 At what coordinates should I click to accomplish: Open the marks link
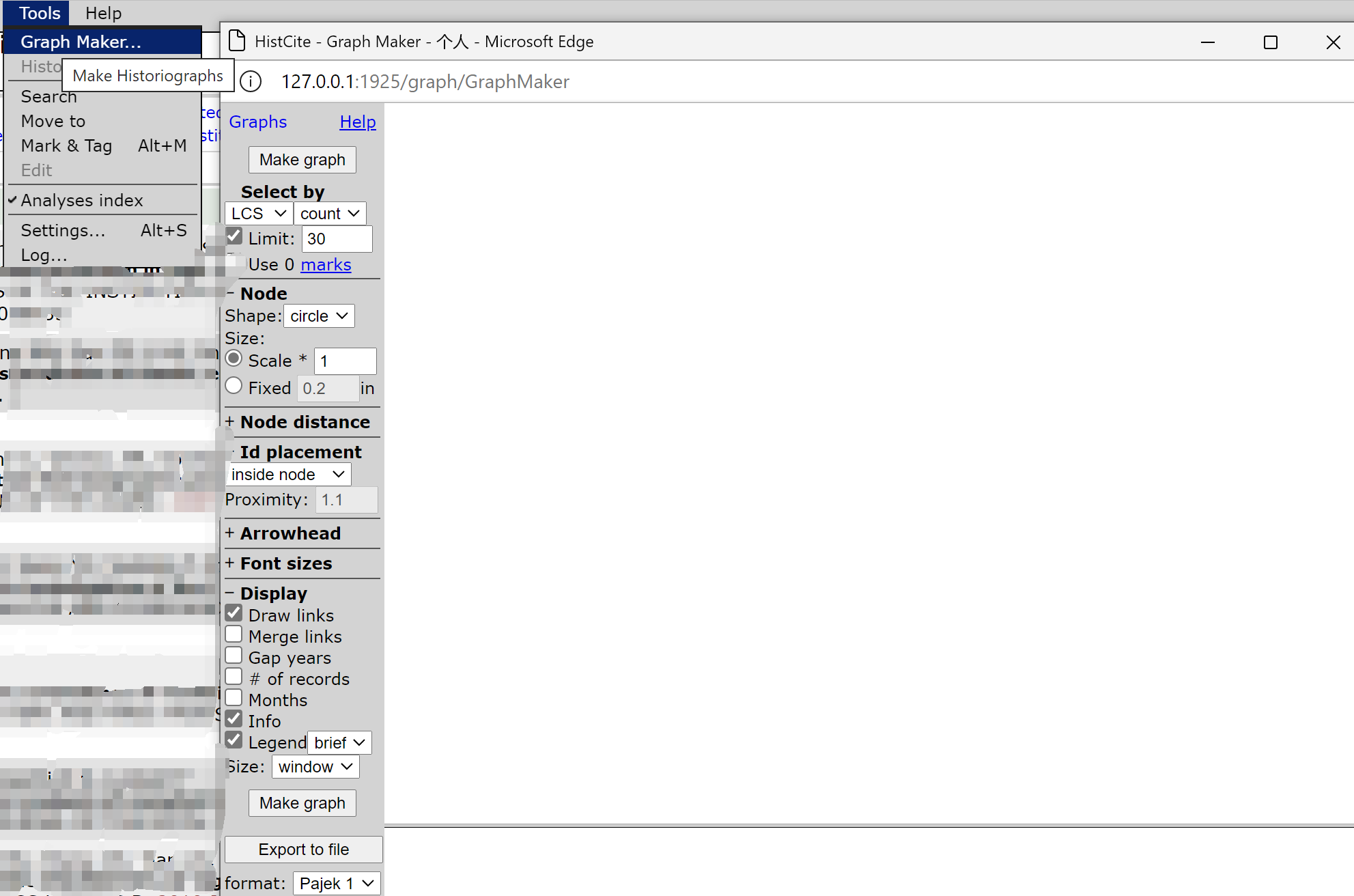point(326,265)
